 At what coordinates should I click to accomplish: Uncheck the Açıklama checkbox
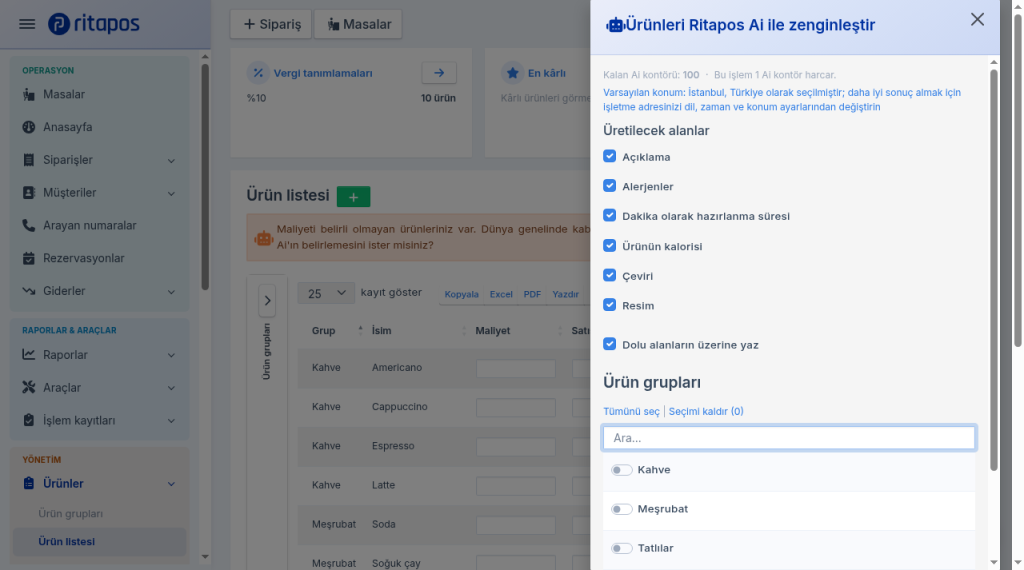609,156
